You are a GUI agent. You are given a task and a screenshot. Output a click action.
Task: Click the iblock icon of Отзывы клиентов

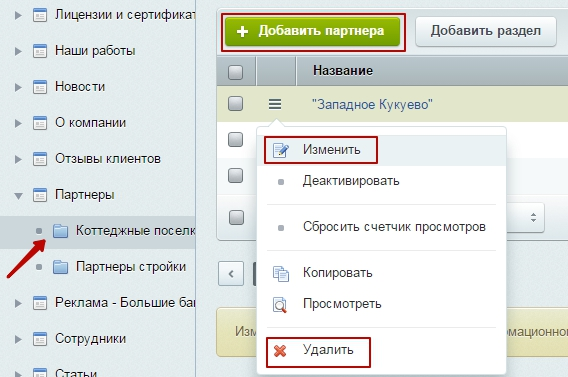pos(40,159)
